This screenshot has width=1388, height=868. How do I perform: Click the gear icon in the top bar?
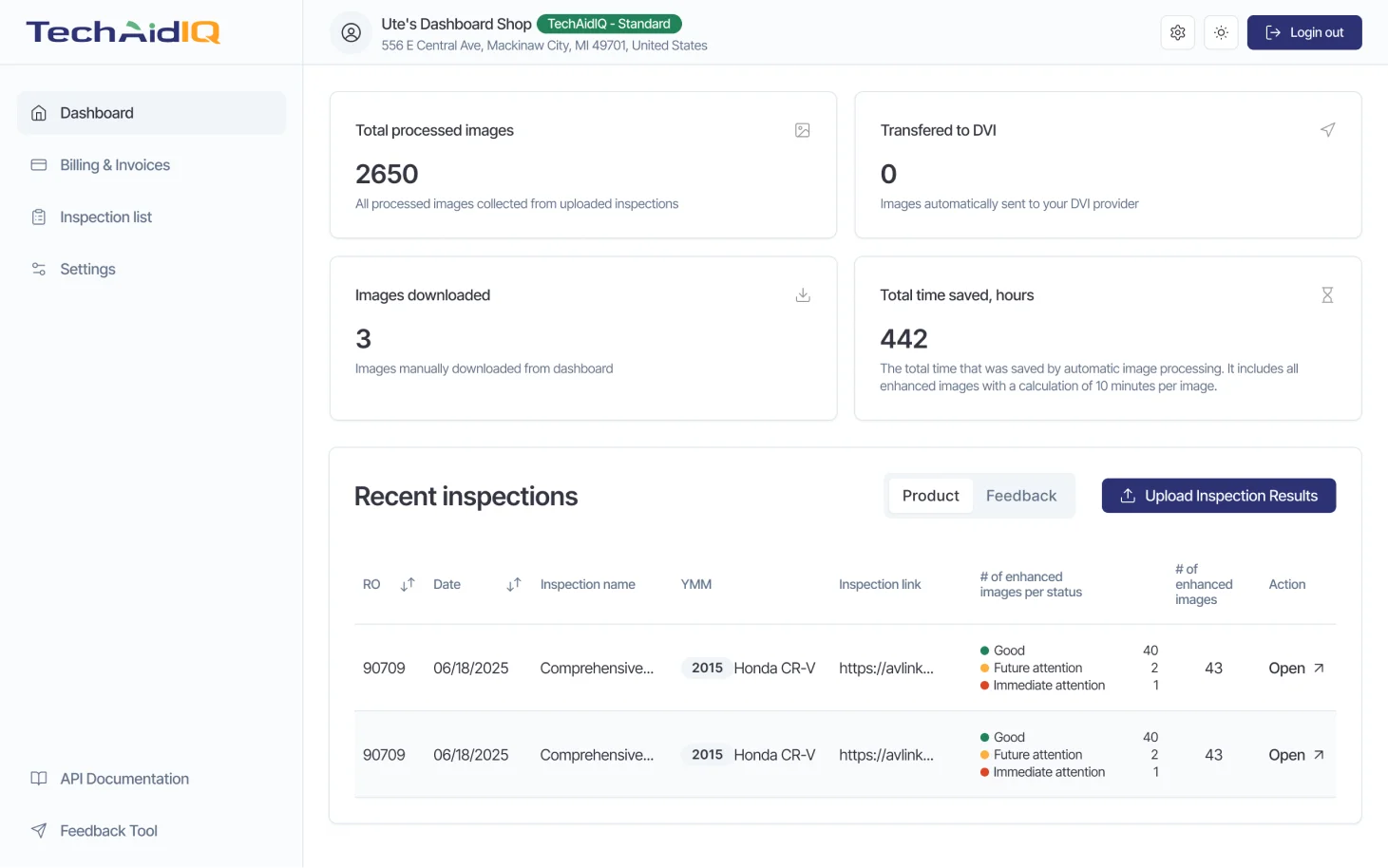coord(1177,31)
